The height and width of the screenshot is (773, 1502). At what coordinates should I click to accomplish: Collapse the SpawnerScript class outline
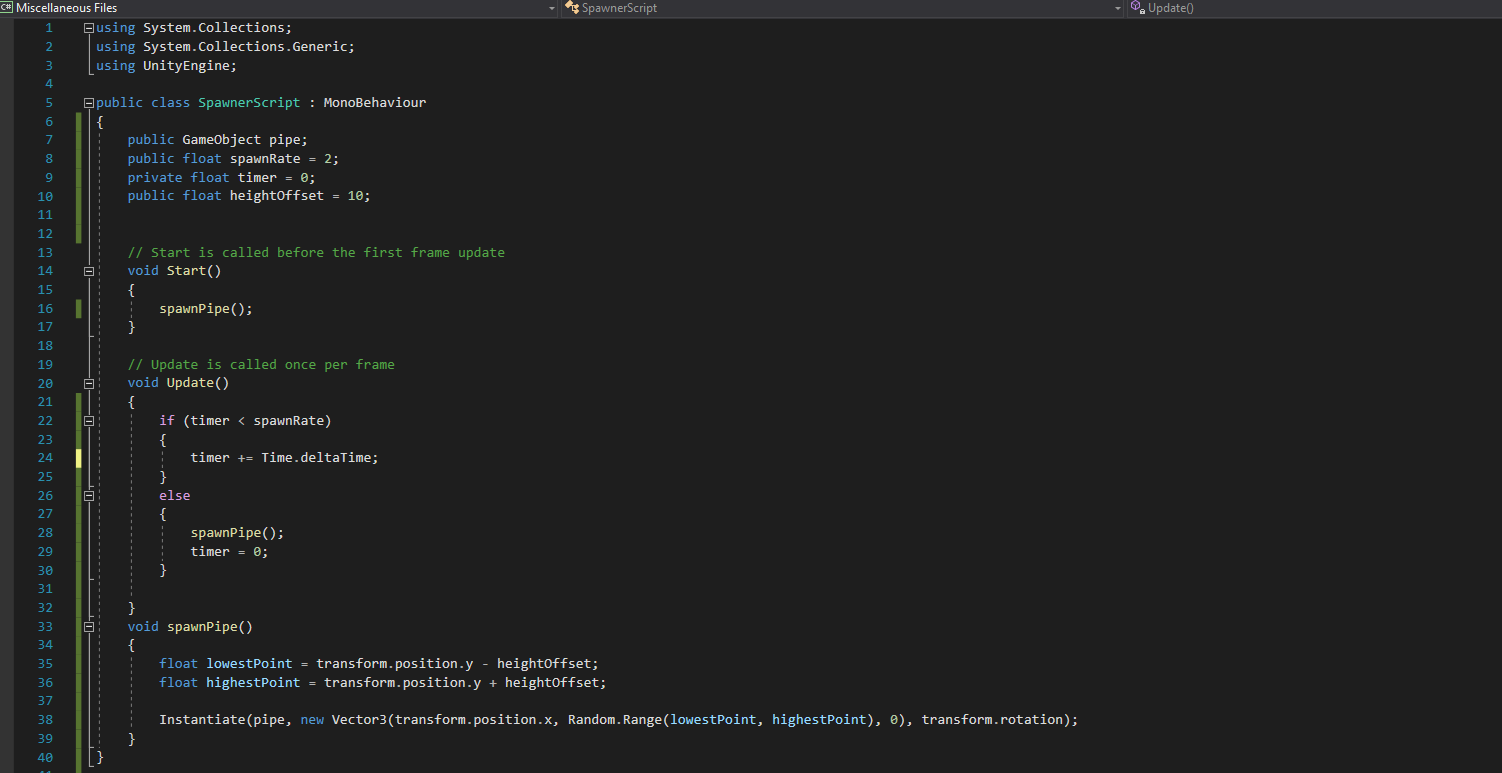coord(89,103)
